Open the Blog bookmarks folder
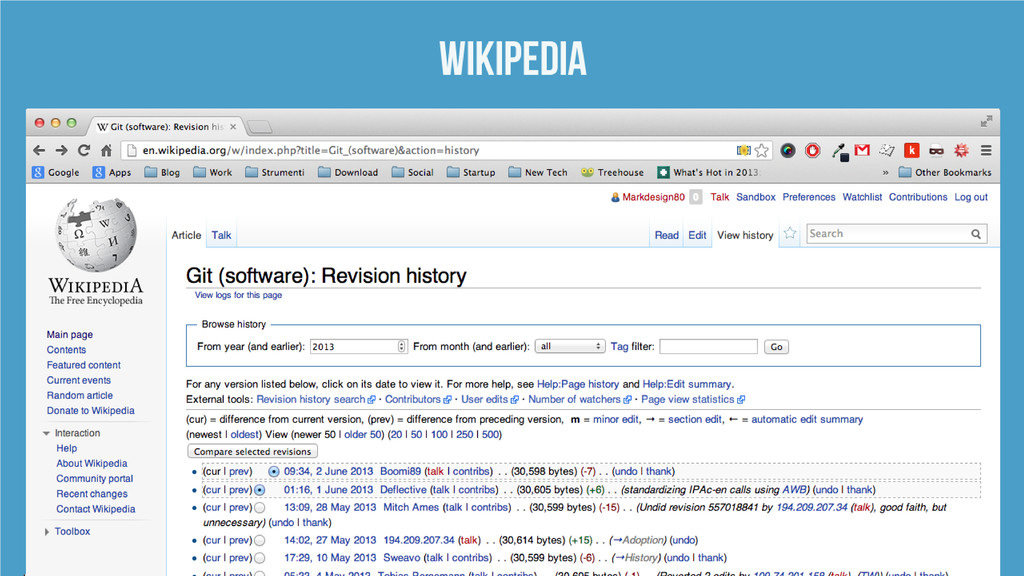The width and height of the screenshot is (1024, 576). click(162, 172)
